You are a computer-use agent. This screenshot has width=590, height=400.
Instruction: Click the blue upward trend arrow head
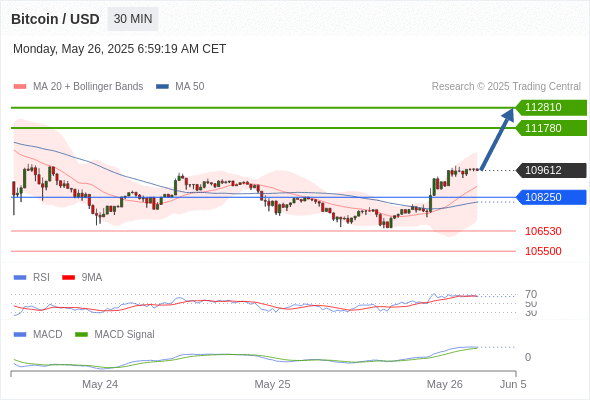[509, 114]
